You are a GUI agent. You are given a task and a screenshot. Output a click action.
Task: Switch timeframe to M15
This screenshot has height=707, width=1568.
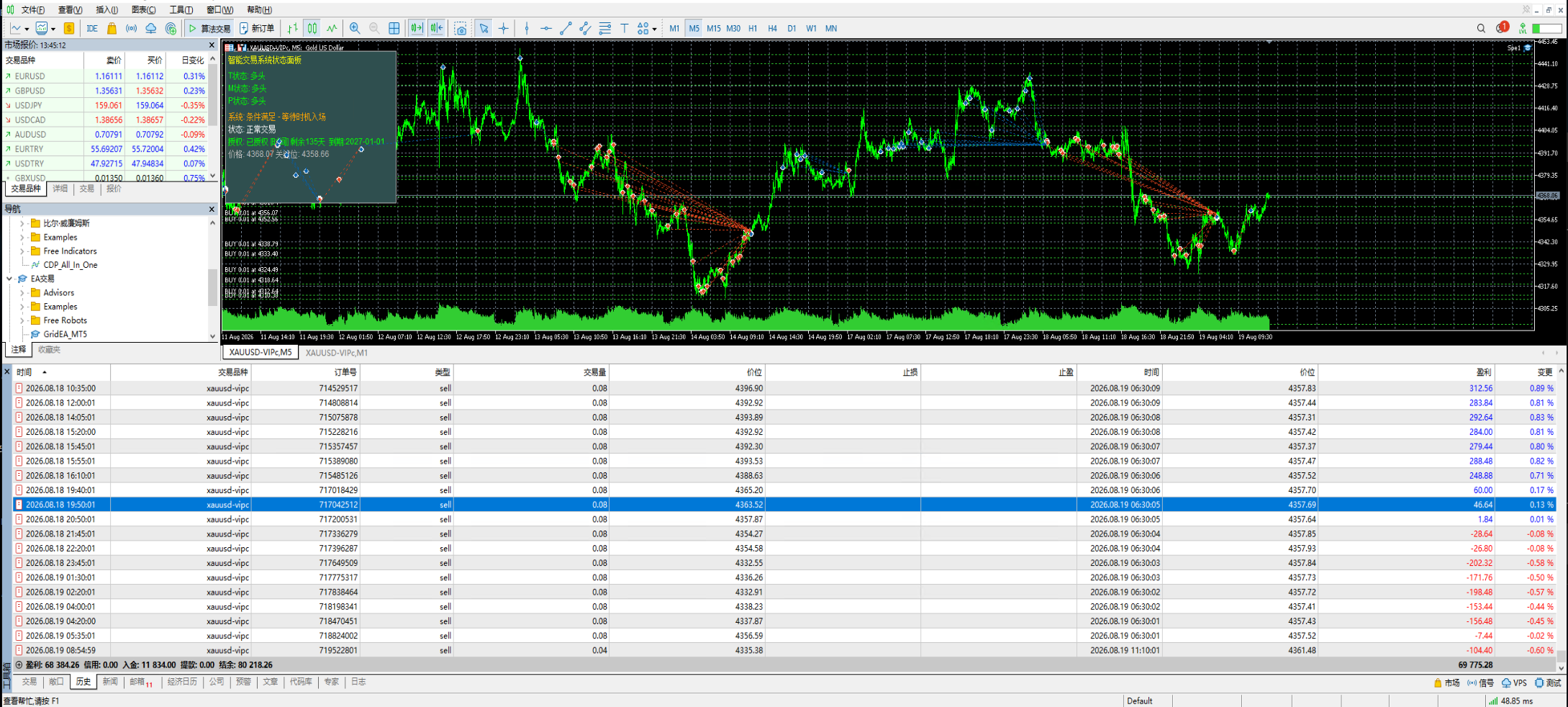click(x=713, y=29)
